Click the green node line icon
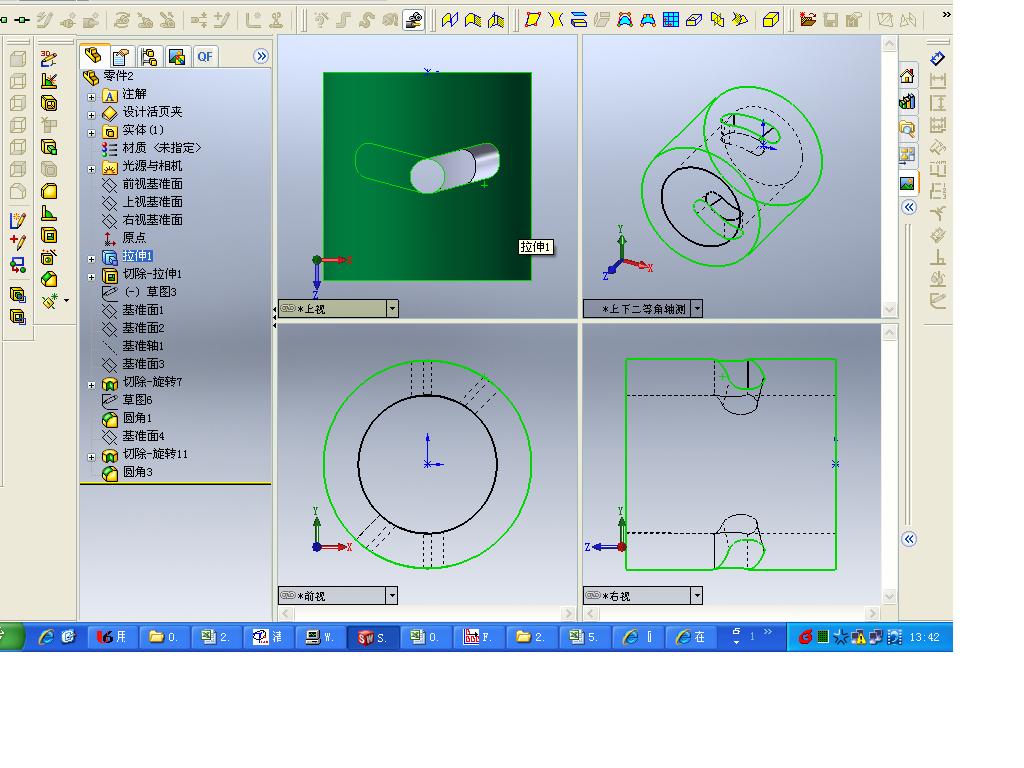The height and width of the screenshot is (768, 1024). 22,20
